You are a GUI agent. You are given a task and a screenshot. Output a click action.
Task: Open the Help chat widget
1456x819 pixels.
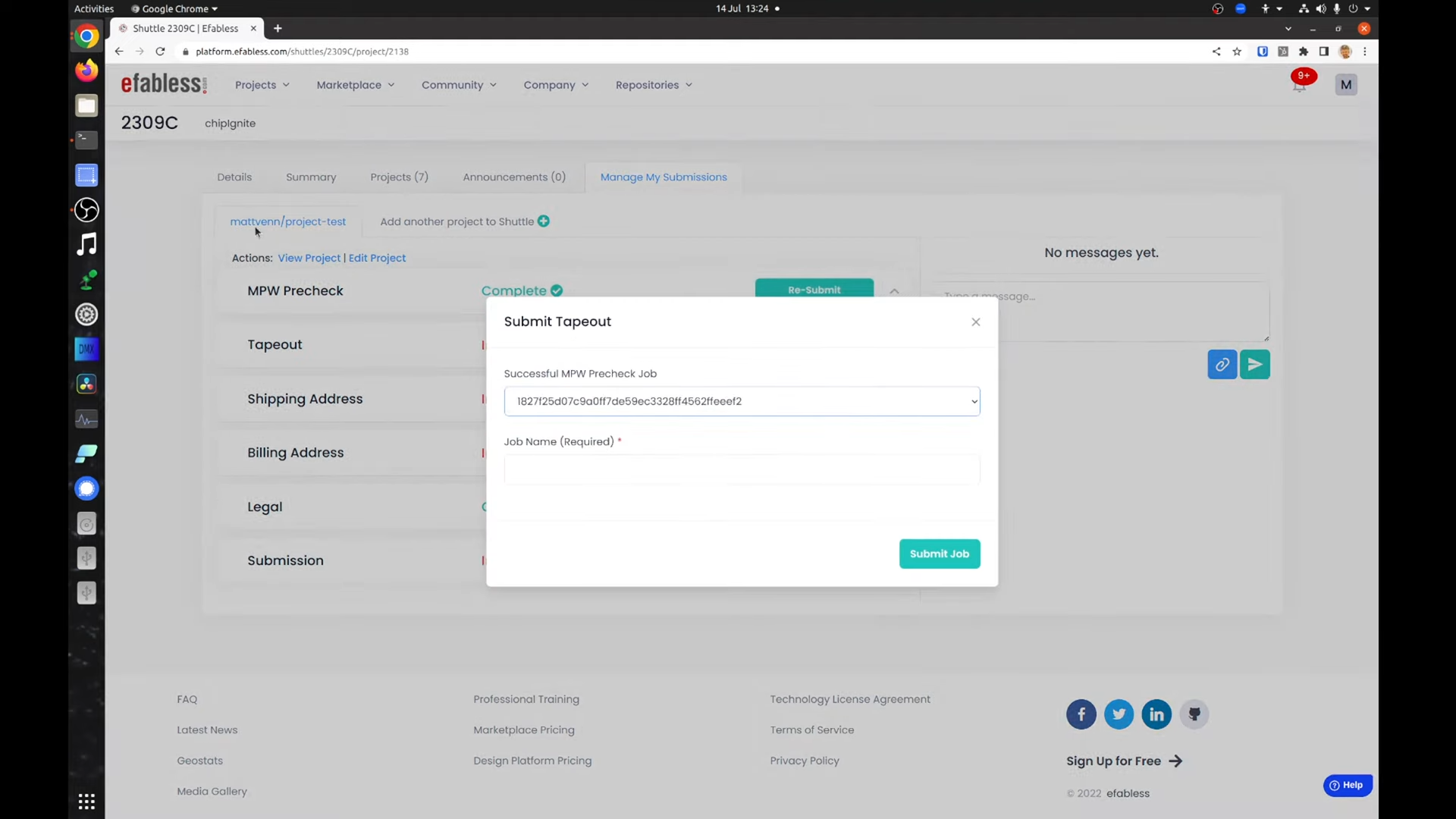1348,786
